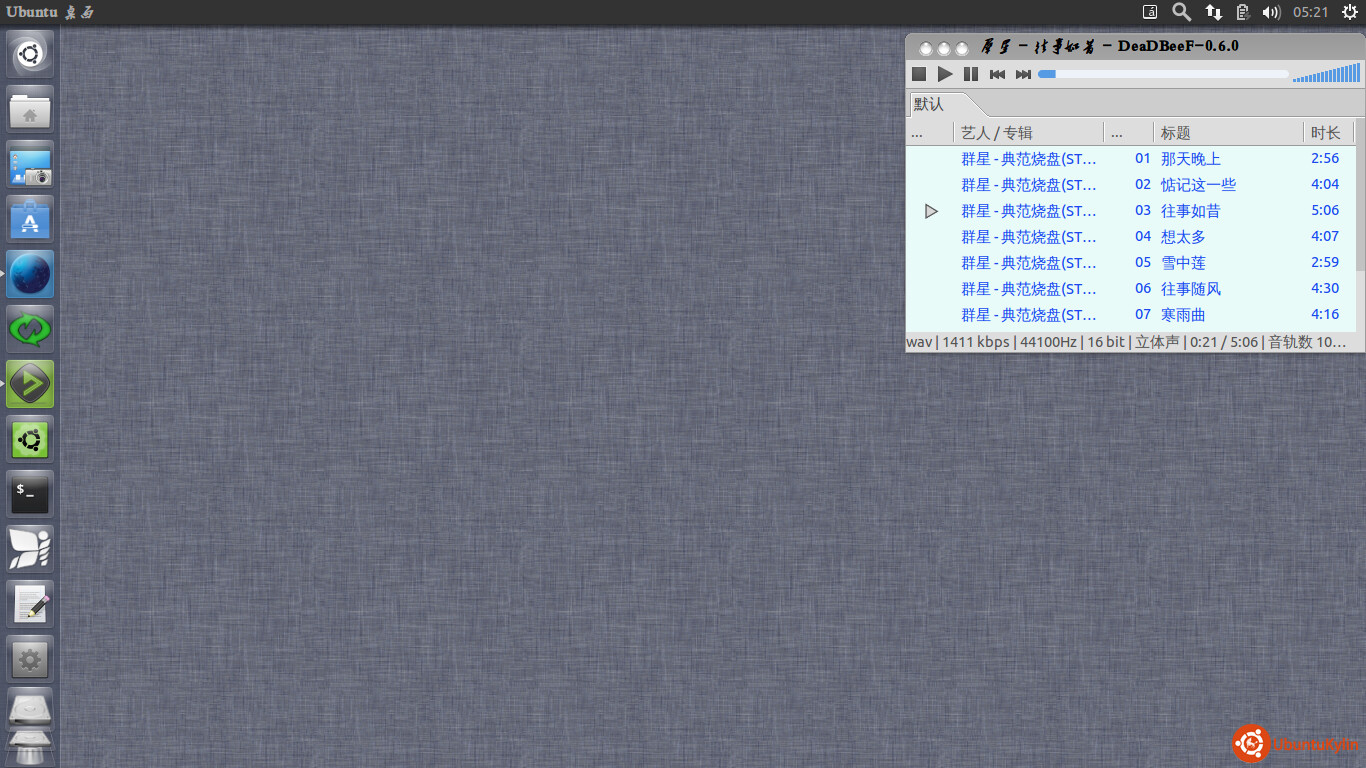Select track 07 寒雨曲

coord(1183,315)
